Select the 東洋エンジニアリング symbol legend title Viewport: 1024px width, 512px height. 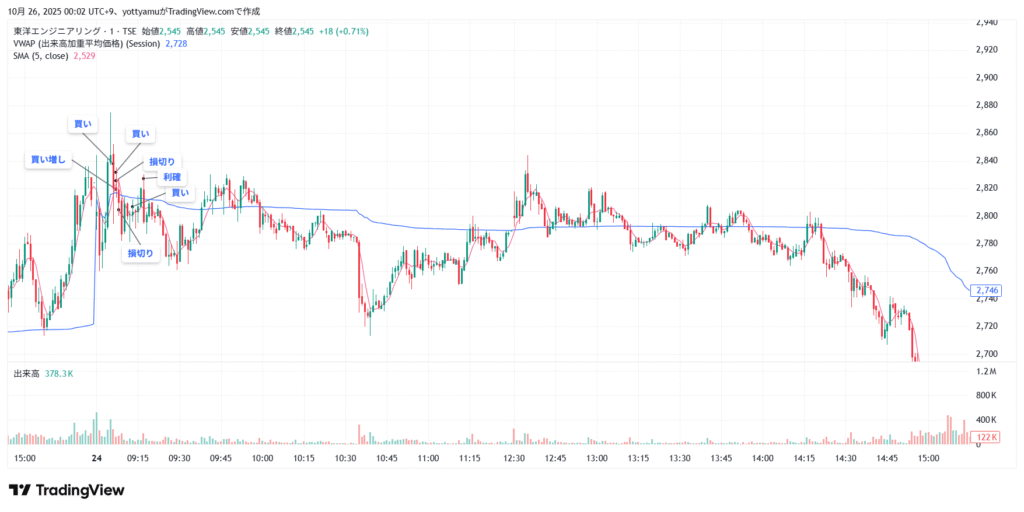[x=70, y=32]
